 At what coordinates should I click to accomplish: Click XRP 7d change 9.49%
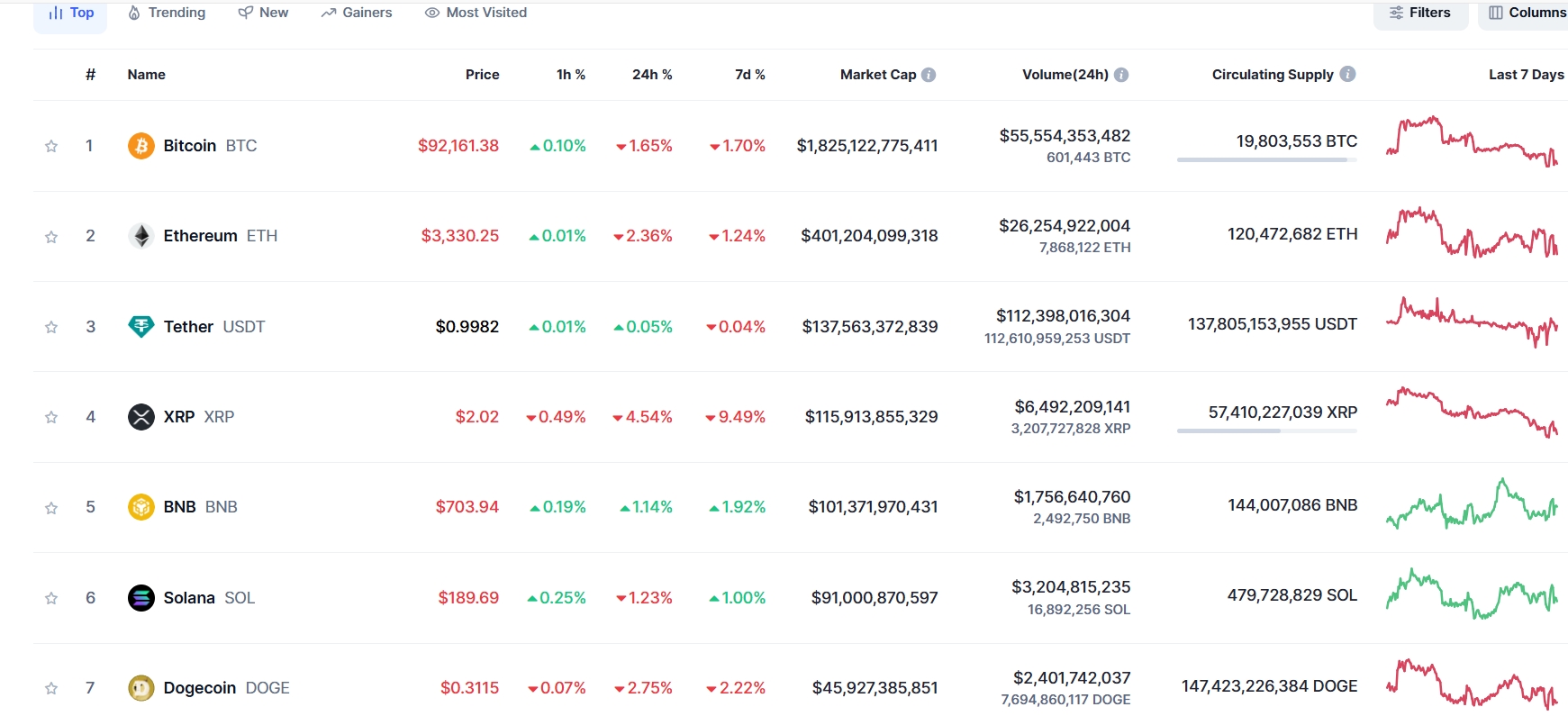point(736,417)
